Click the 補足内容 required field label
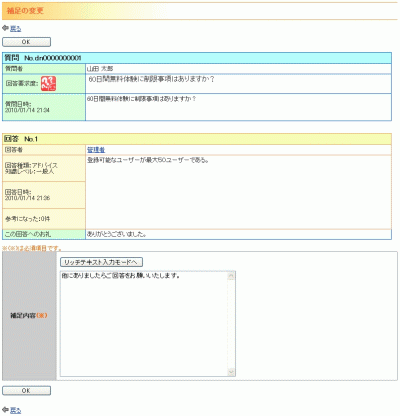 [x=29, y=316]
